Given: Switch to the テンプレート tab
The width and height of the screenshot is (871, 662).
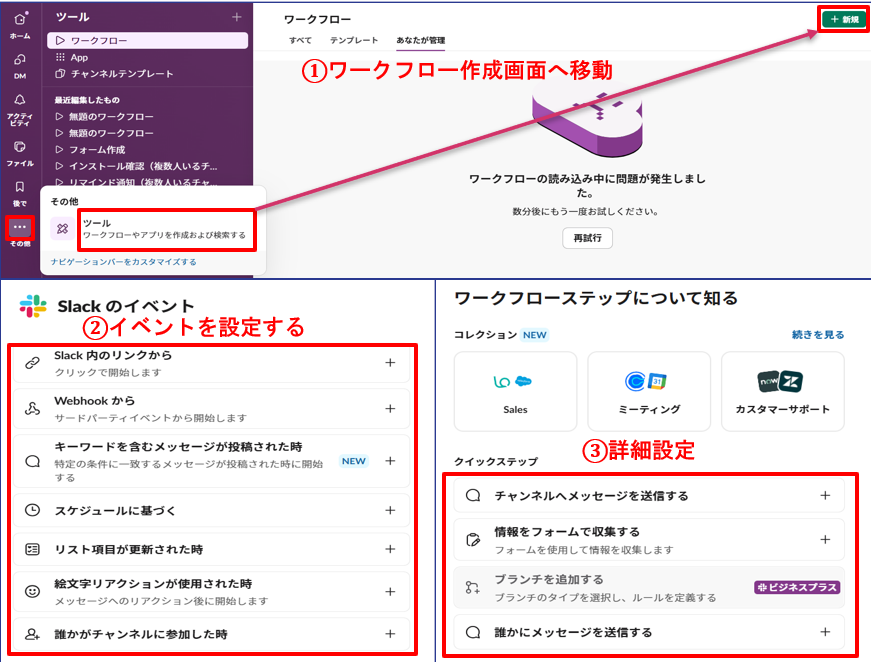Looking at the screenshot, I should point(354,41).
